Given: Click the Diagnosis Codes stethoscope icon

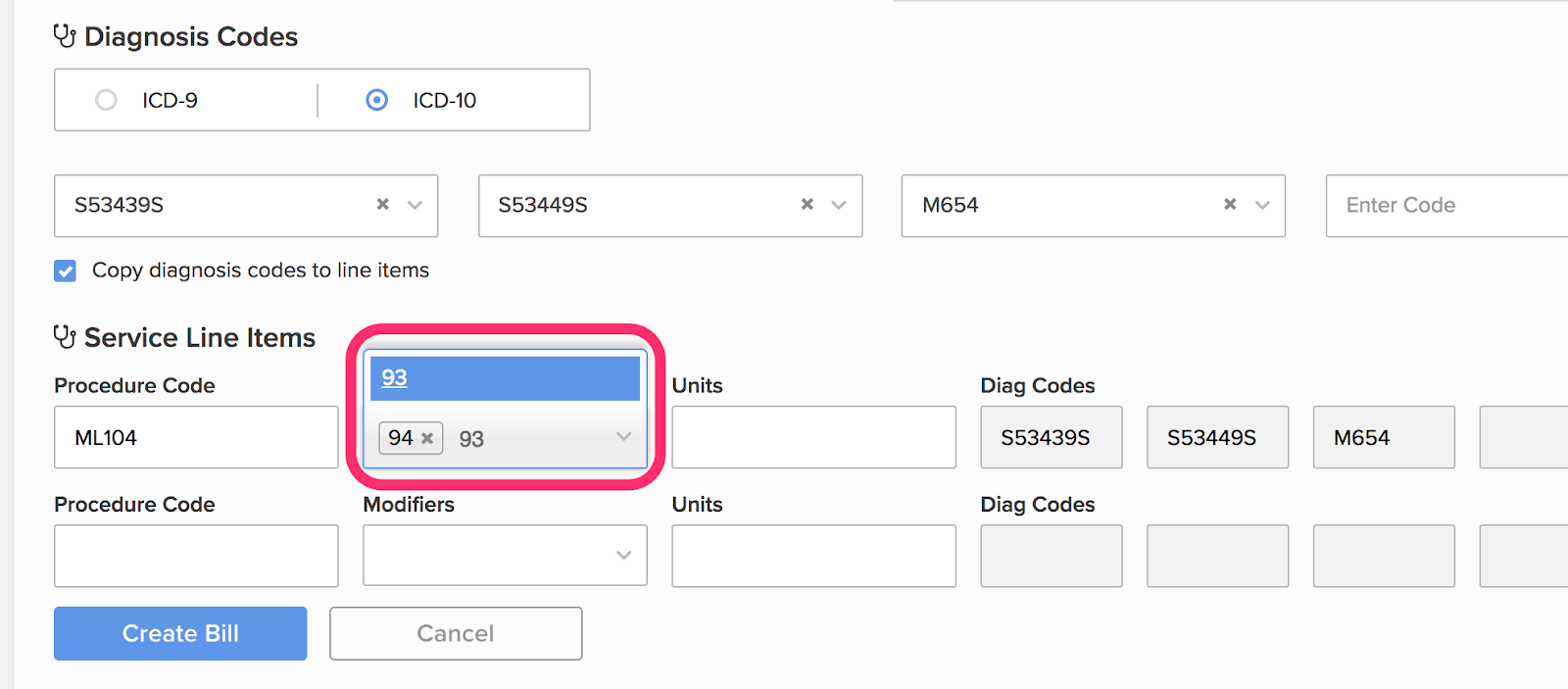Looking at the screenshot, I should click(x=65, y=37).
